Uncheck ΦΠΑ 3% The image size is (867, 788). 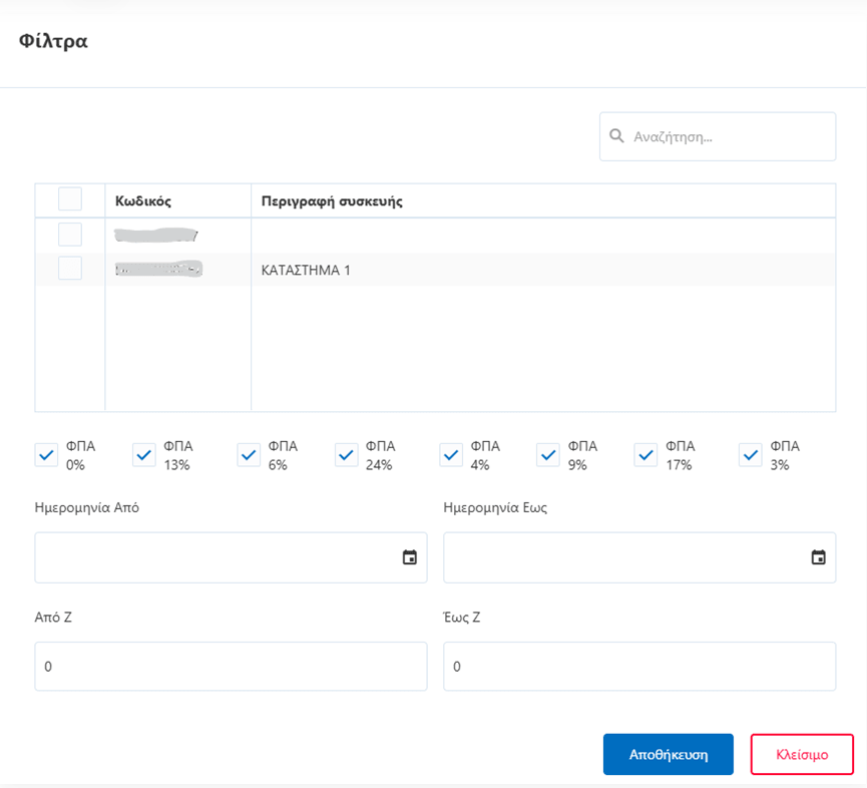(x=751, y=455)
